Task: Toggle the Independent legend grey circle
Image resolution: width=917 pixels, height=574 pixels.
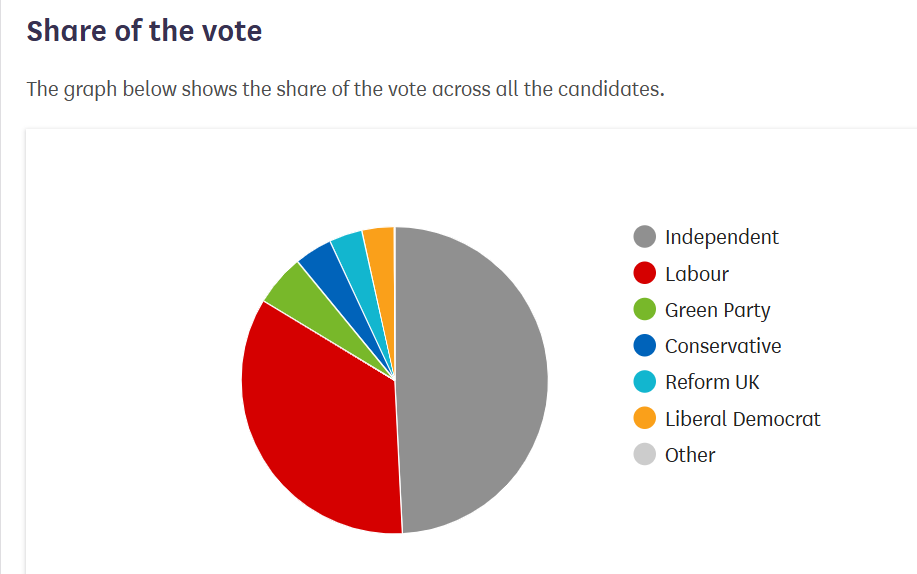Action: (x=645, y=237)
